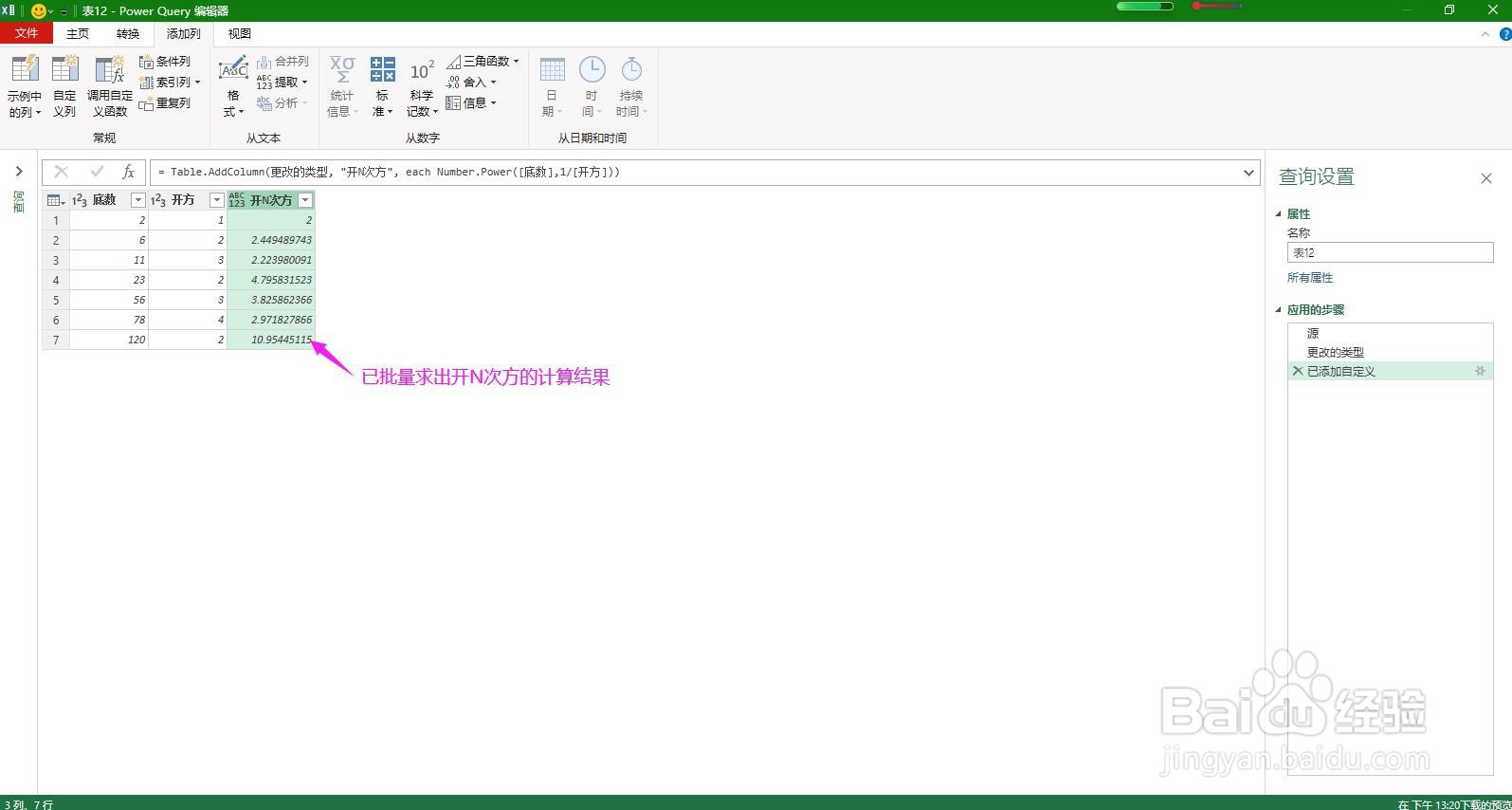Click cell with value 120
This screenshot has height=810, width=1512.
pyautogui.click(x=109, y=340)
